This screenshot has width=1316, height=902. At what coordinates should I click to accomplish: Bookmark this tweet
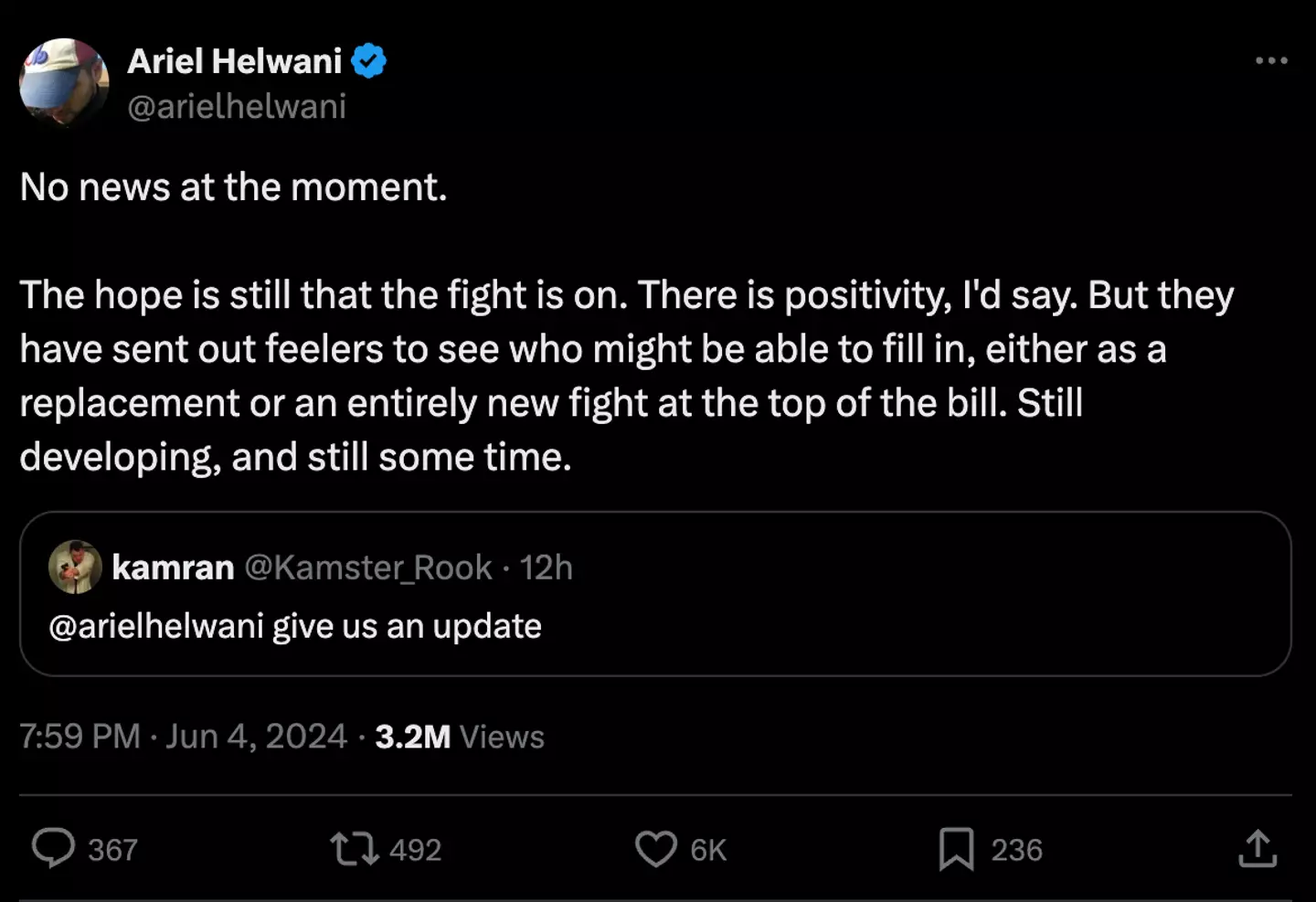click(956, 848)
